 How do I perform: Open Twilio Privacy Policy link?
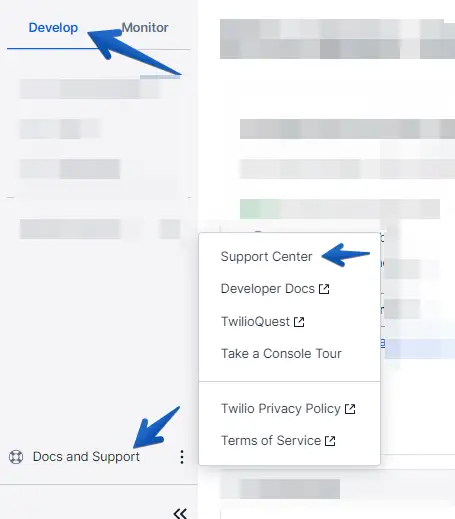tap(281, 409)
